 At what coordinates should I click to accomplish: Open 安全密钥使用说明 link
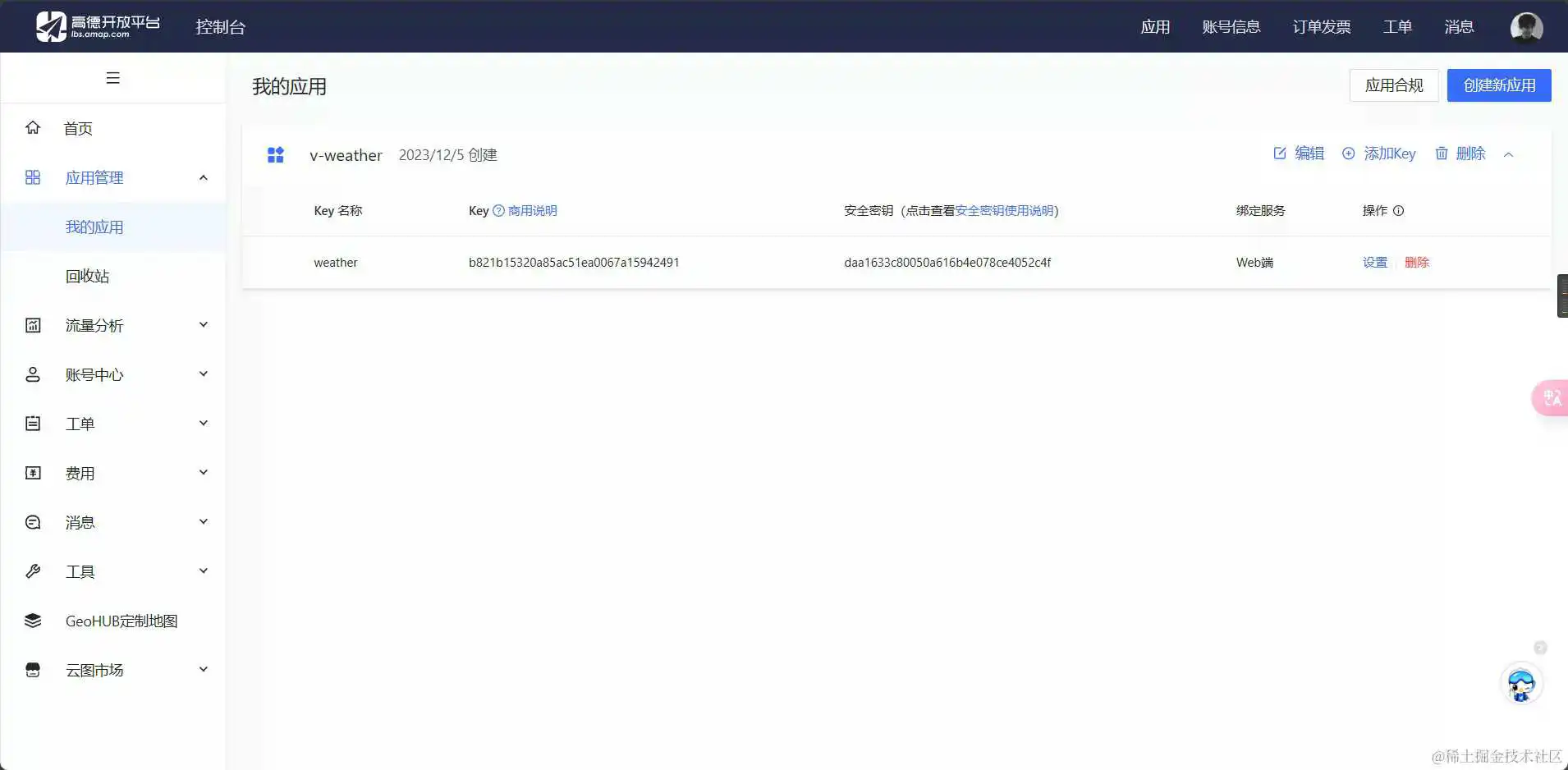1004,211
